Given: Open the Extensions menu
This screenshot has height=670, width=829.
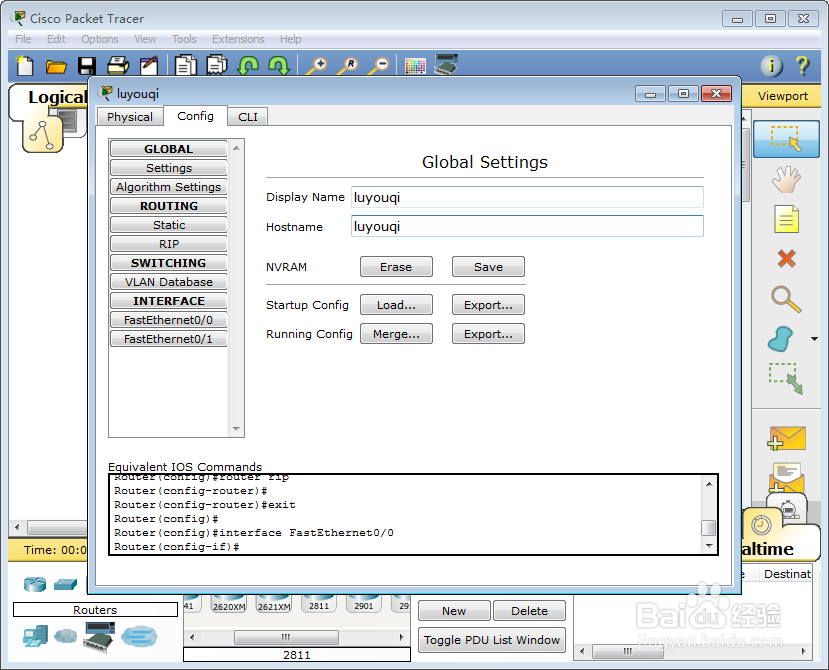Looking at the screenshot, I should pos(238,39).
